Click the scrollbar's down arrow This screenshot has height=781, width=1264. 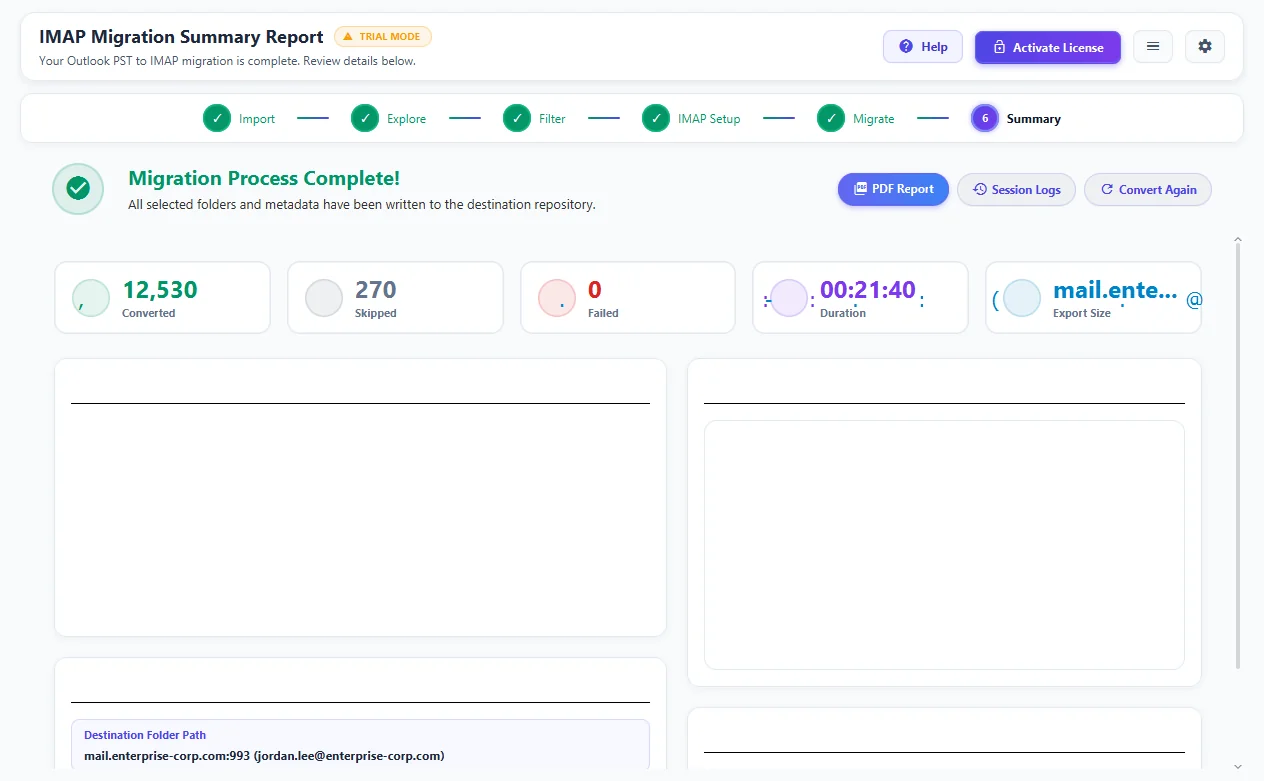(1238, 767)
